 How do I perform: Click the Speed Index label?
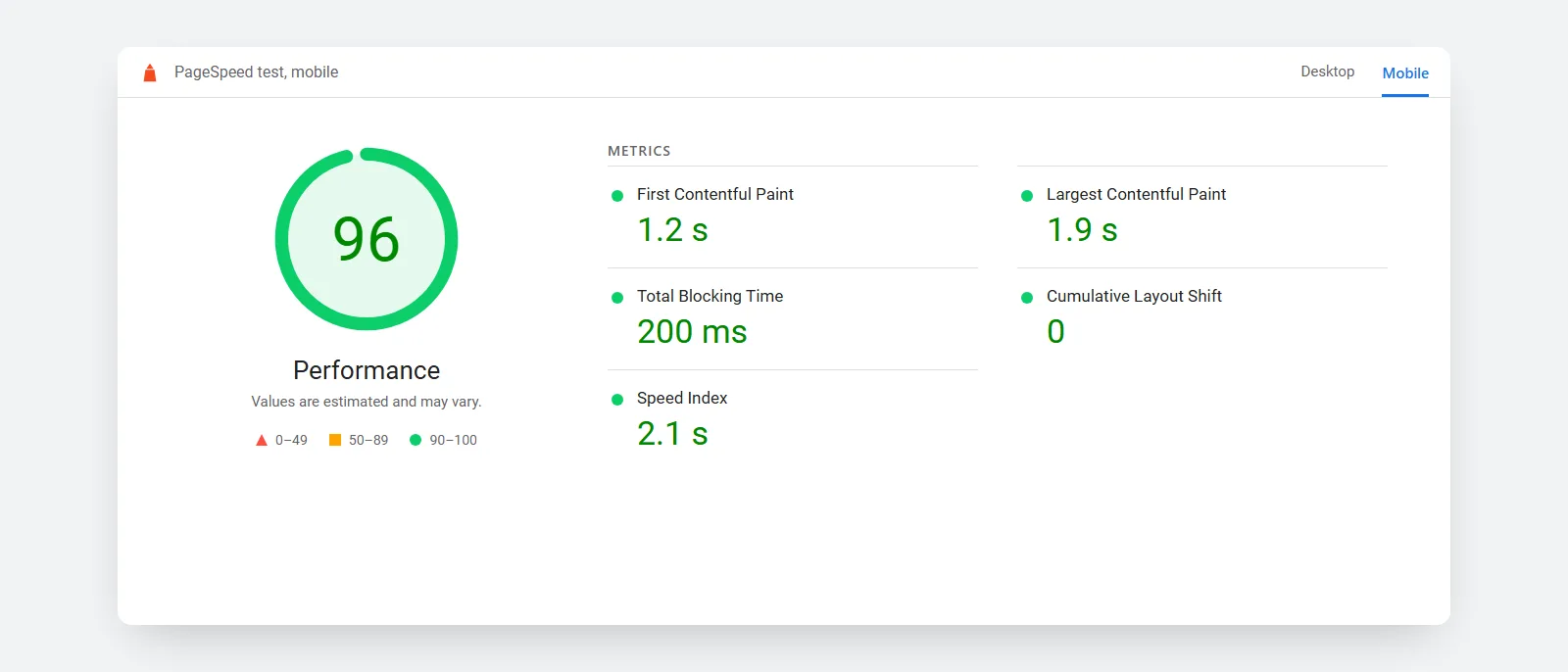click(x=682, y=398)
